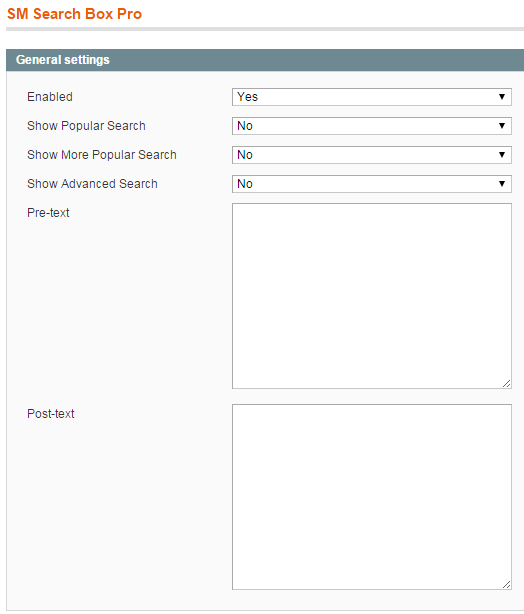Click the Show More Popular Search label
Image resolution: width=524 pixels, height=614 pixels.
(x=102, y=155)
